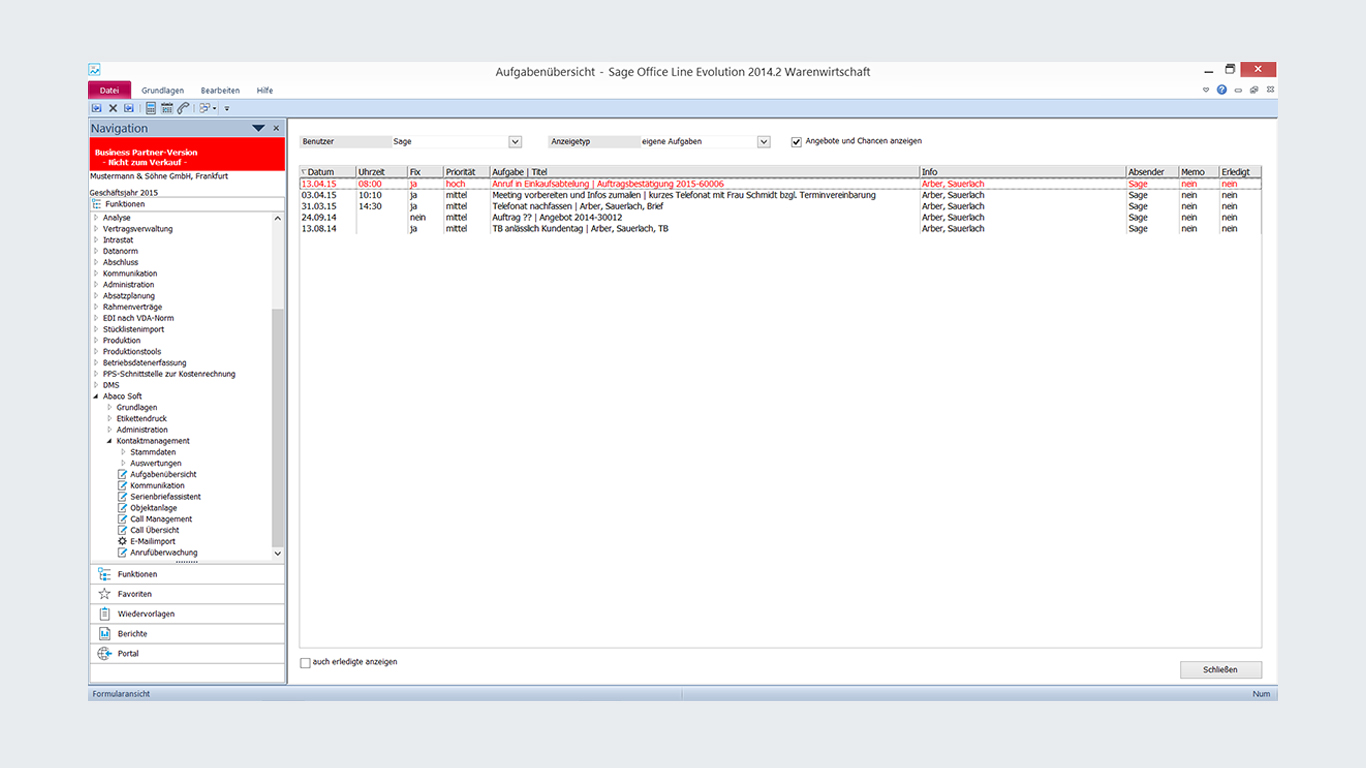Open the Portal navigation section

click(x=187, y=654)
